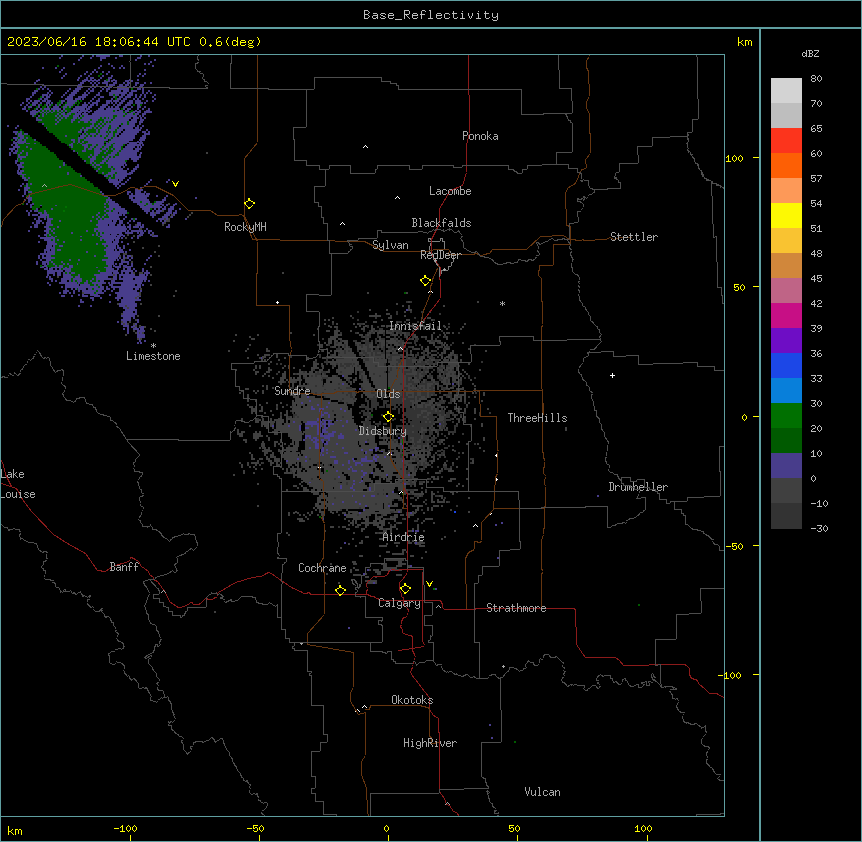Select the Lake Louise label
The image size is (862, 842).
(18, 484)
